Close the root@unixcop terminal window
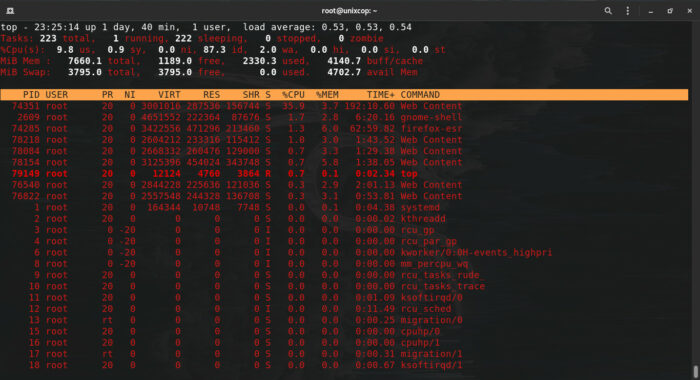Screen dimensions: 700x380 (689, 11)
